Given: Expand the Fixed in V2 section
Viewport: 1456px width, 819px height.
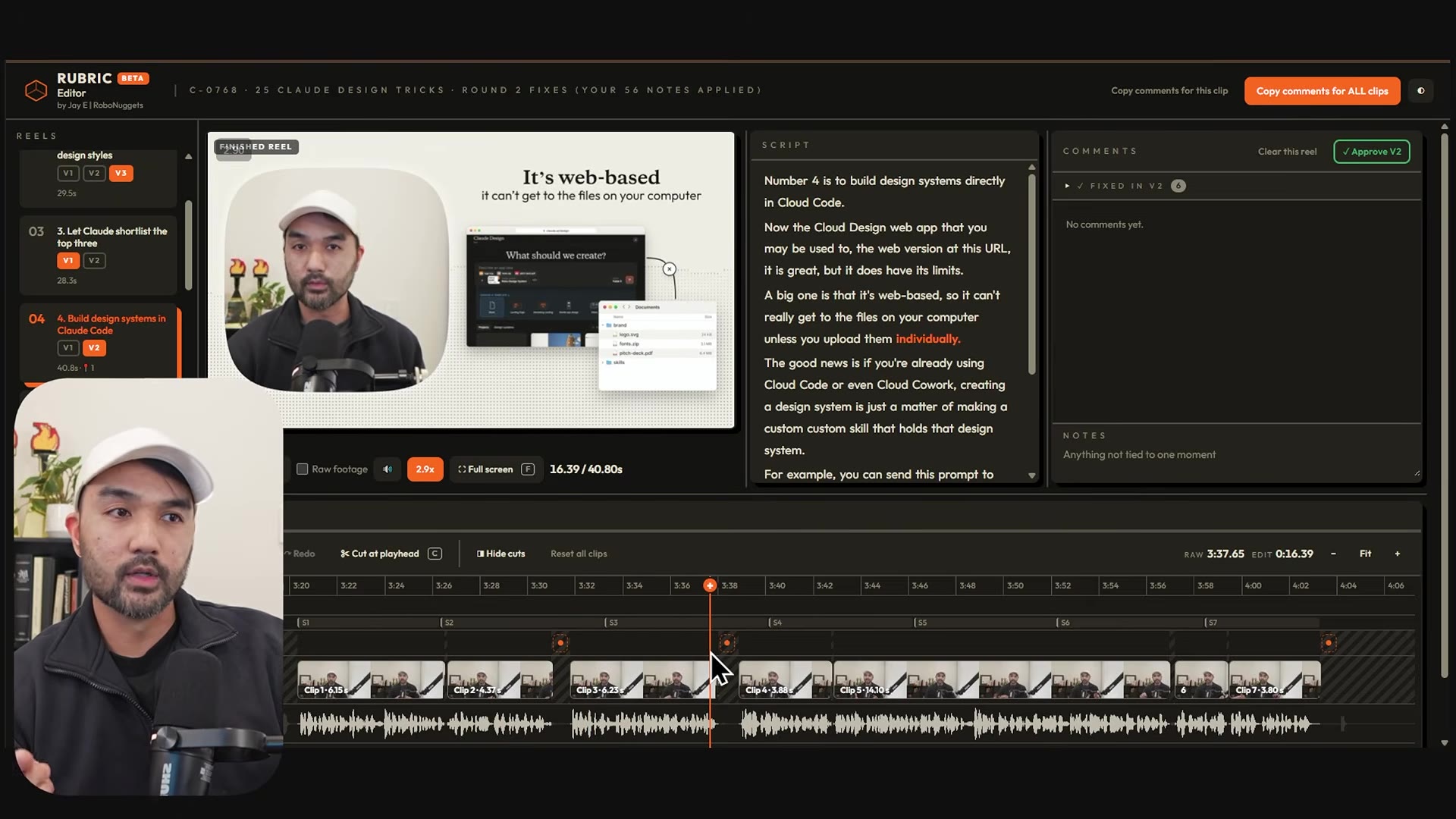Looking at the screenshot, I should pyautogui.click(x=1067, y=186).
